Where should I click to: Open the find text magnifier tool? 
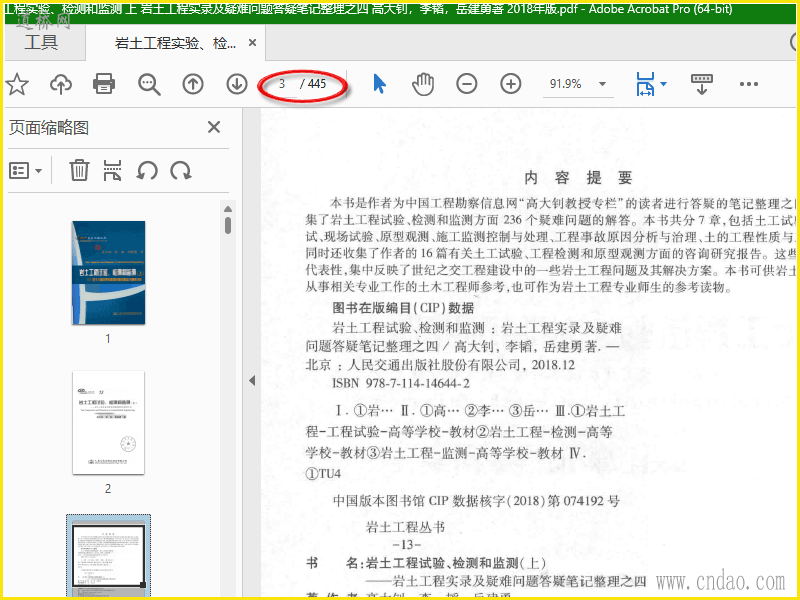(x=149, y=84)
